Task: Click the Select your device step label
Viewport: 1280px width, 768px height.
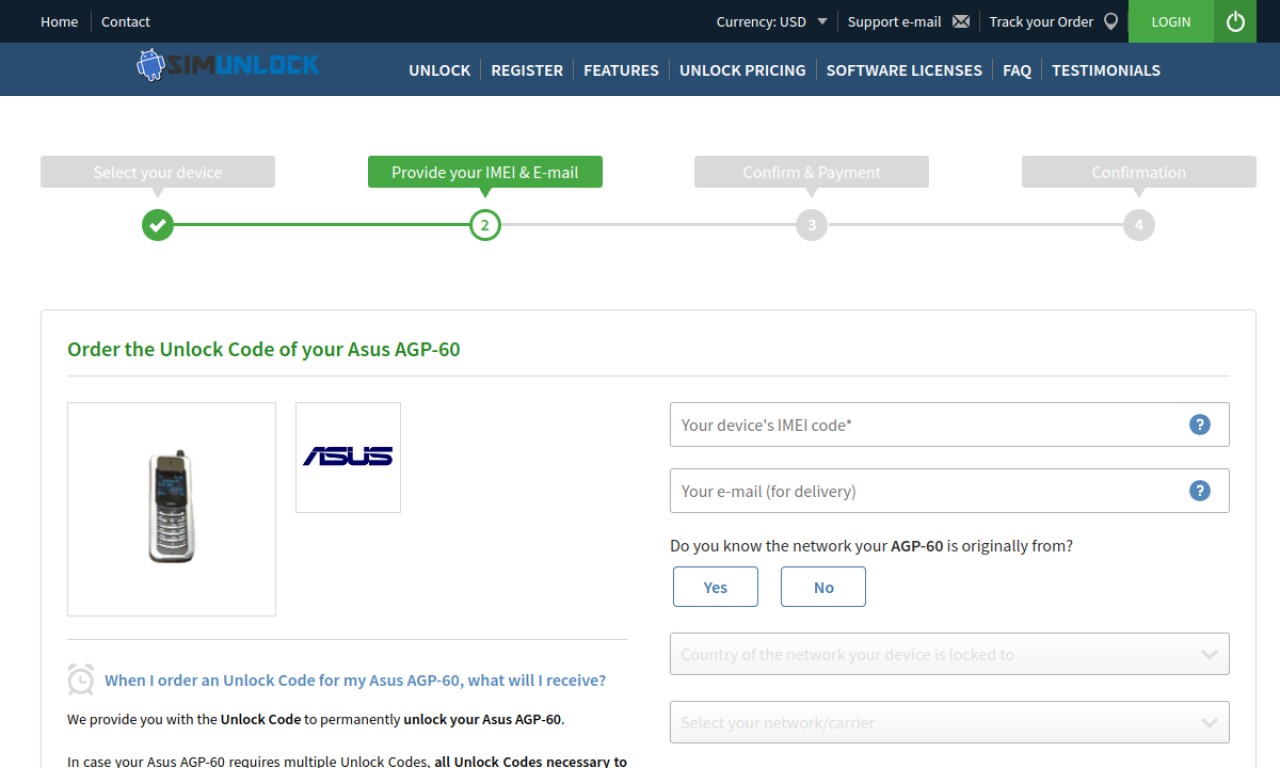Action: (x=158, y=172)
